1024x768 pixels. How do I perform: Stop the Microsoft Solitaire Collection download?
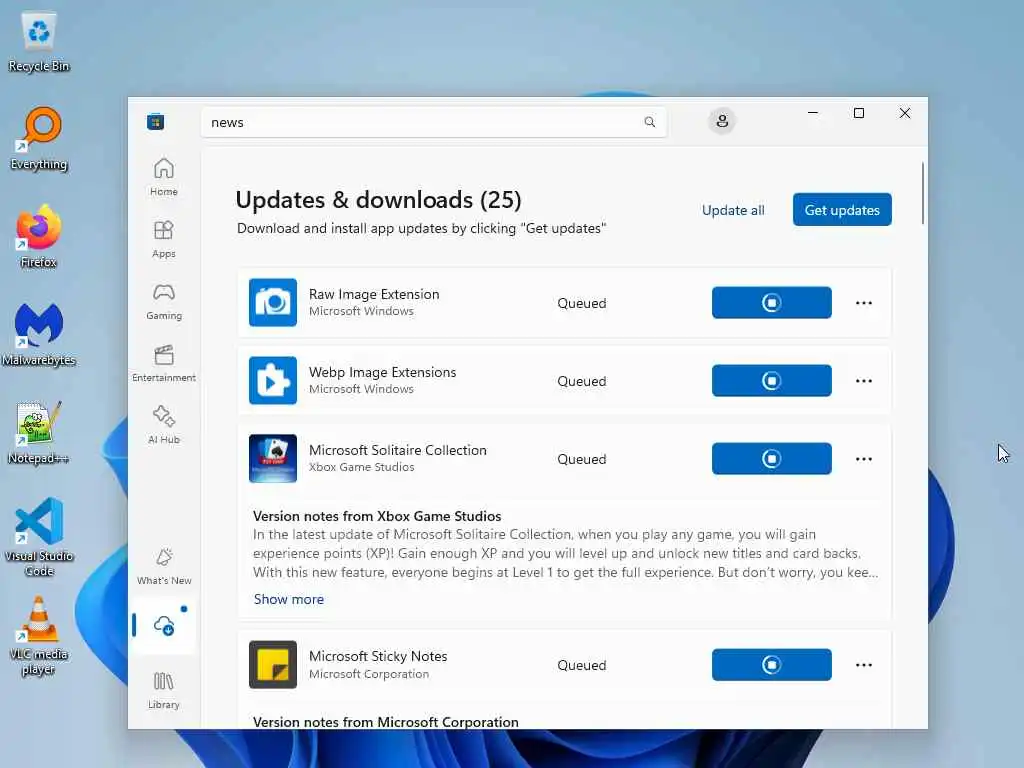point(771,458)
